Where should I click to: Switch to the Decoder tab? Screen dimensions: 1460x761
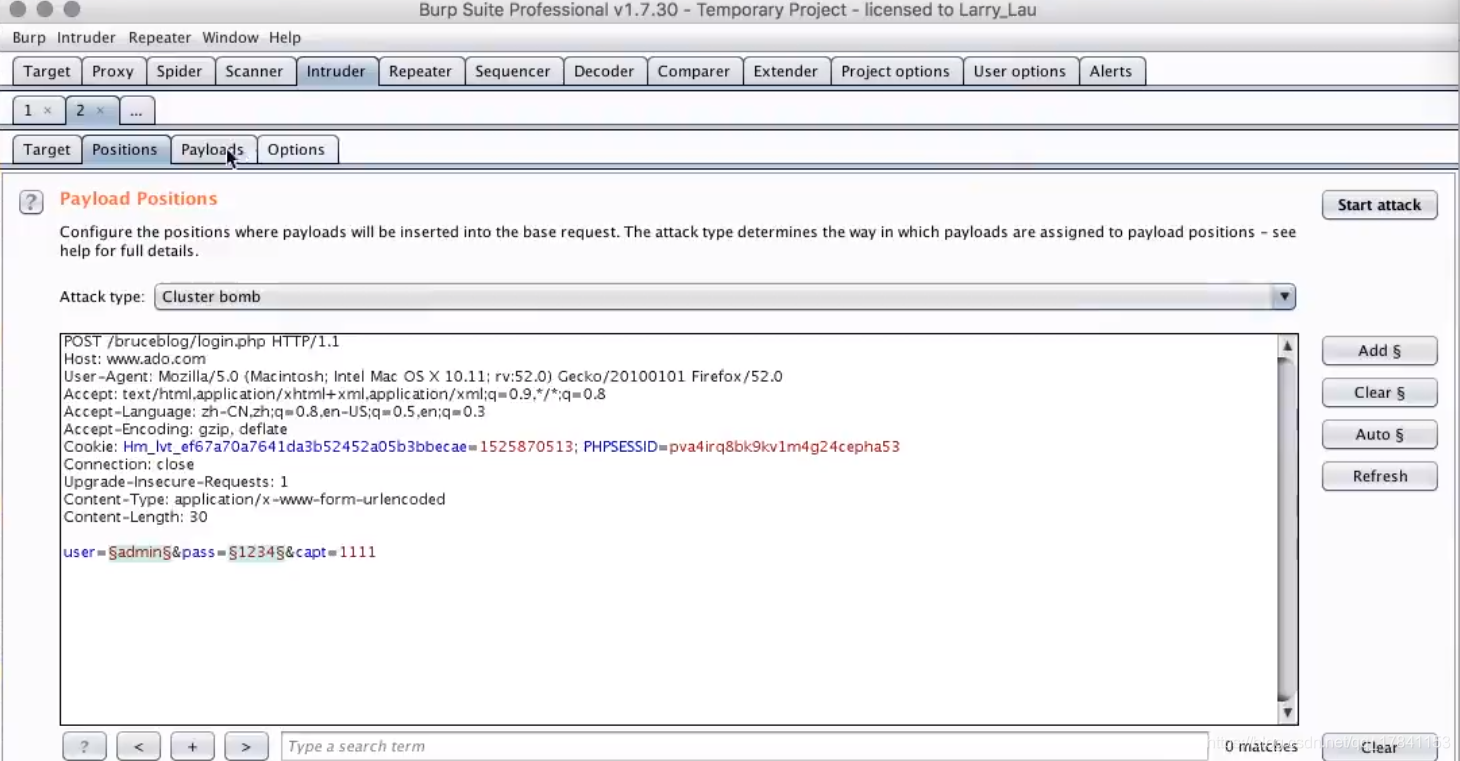pyautogui.click(x=604, y=72)
